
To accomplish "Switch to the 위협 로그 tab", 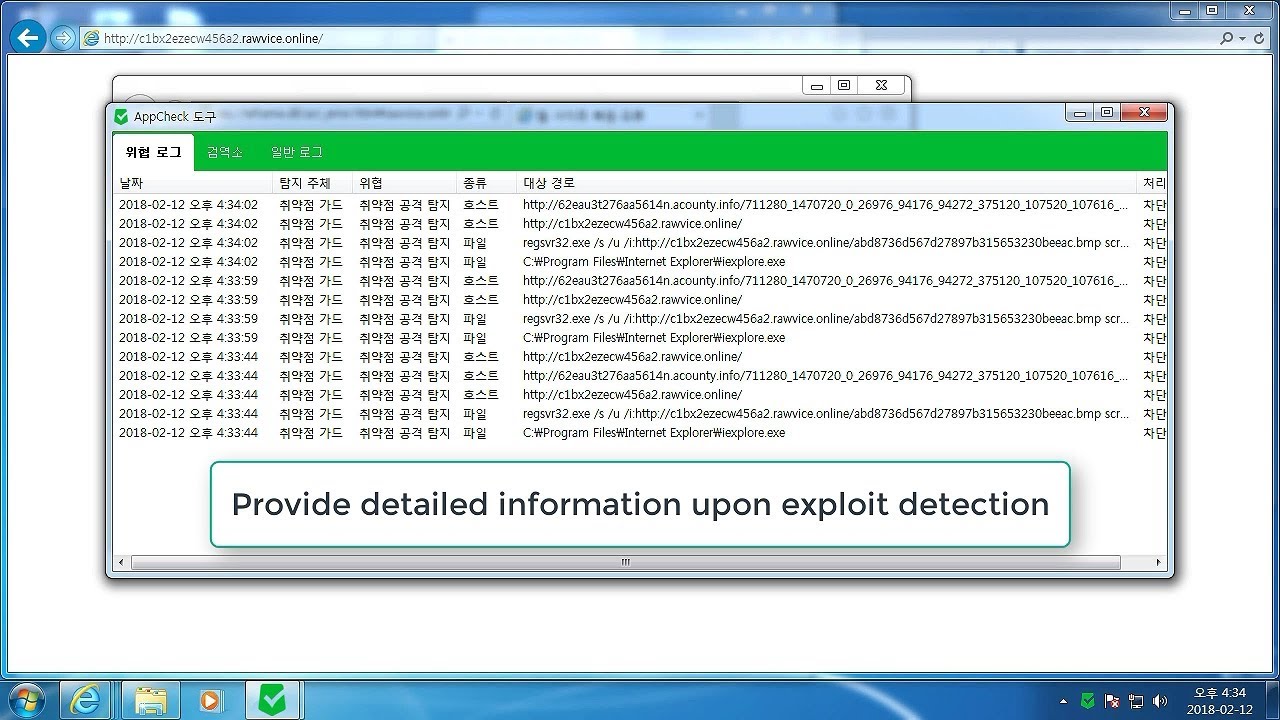I will tap(153, 152).
